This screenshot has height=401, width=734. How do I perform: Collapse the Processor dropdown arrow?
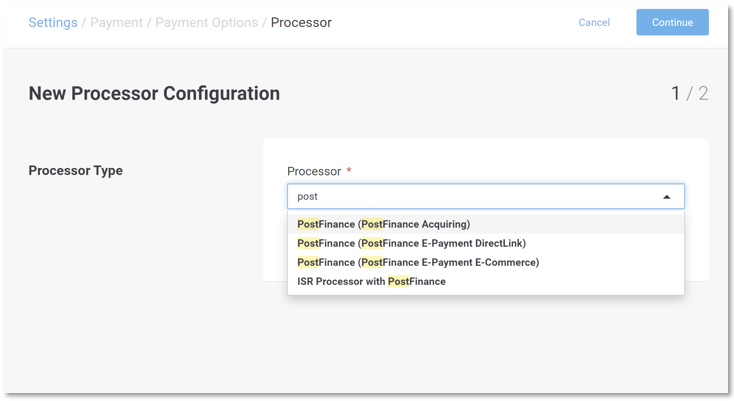tap(667, 197)
